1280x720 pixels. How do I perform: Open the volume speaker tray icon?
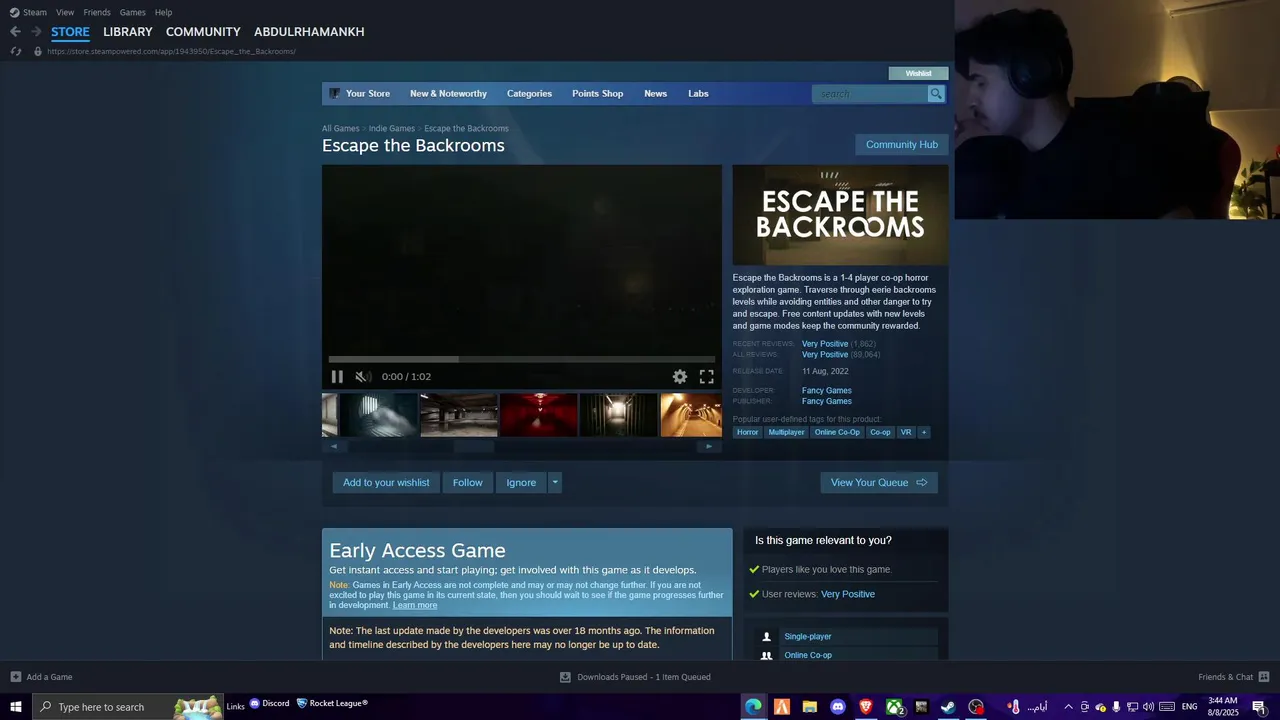pyautogui.click(x=1148, y=707)
